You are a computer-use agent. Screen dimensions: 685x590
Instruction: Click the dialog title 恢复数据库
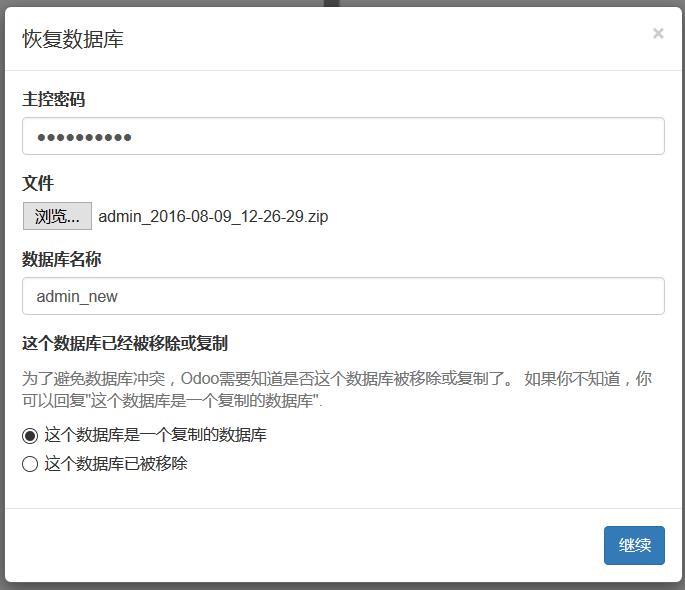pos(73,39)
